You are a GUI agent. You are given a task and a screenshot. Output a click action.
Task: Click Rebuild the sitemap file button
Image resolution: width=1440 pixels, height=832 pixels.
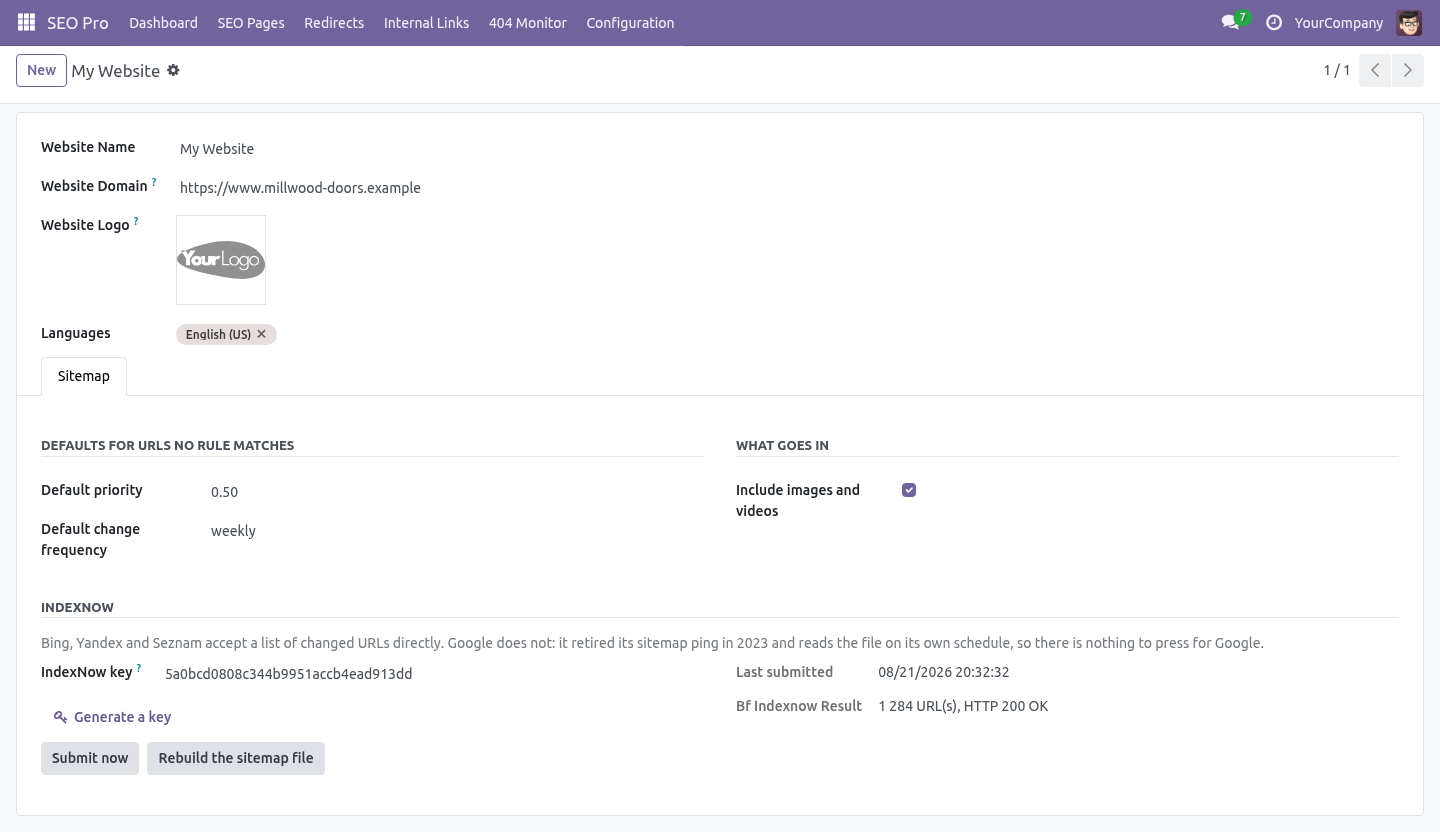click(236, 758)
